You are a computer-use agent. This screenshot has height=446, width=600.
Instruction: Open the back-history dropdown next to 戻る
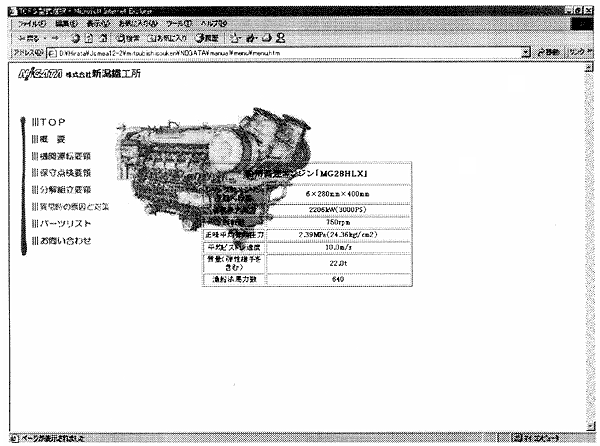click(45, 38)
